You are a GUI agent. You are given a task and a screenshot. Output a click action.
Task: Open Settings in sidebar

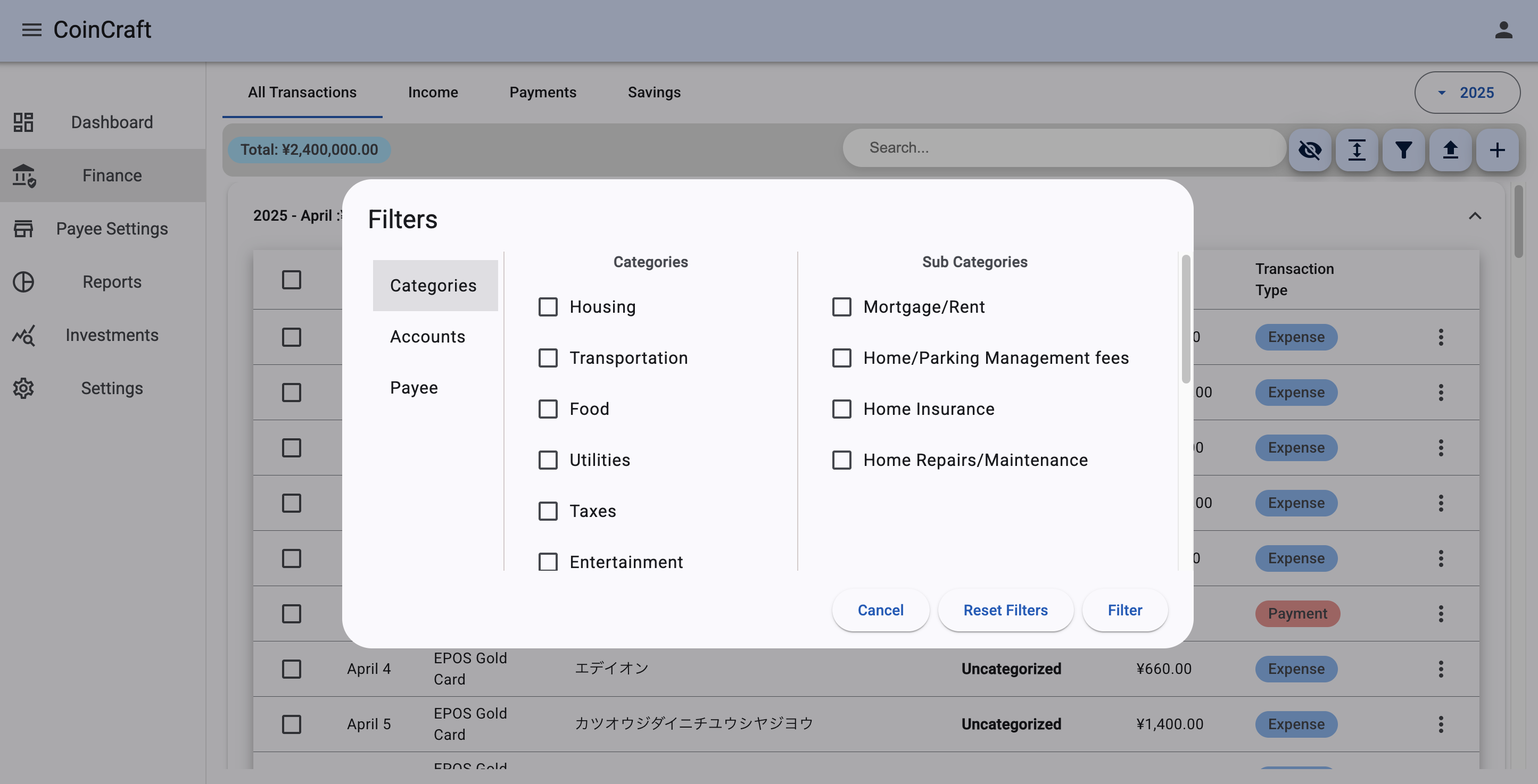pyautogui.click(x=103, y=388)
